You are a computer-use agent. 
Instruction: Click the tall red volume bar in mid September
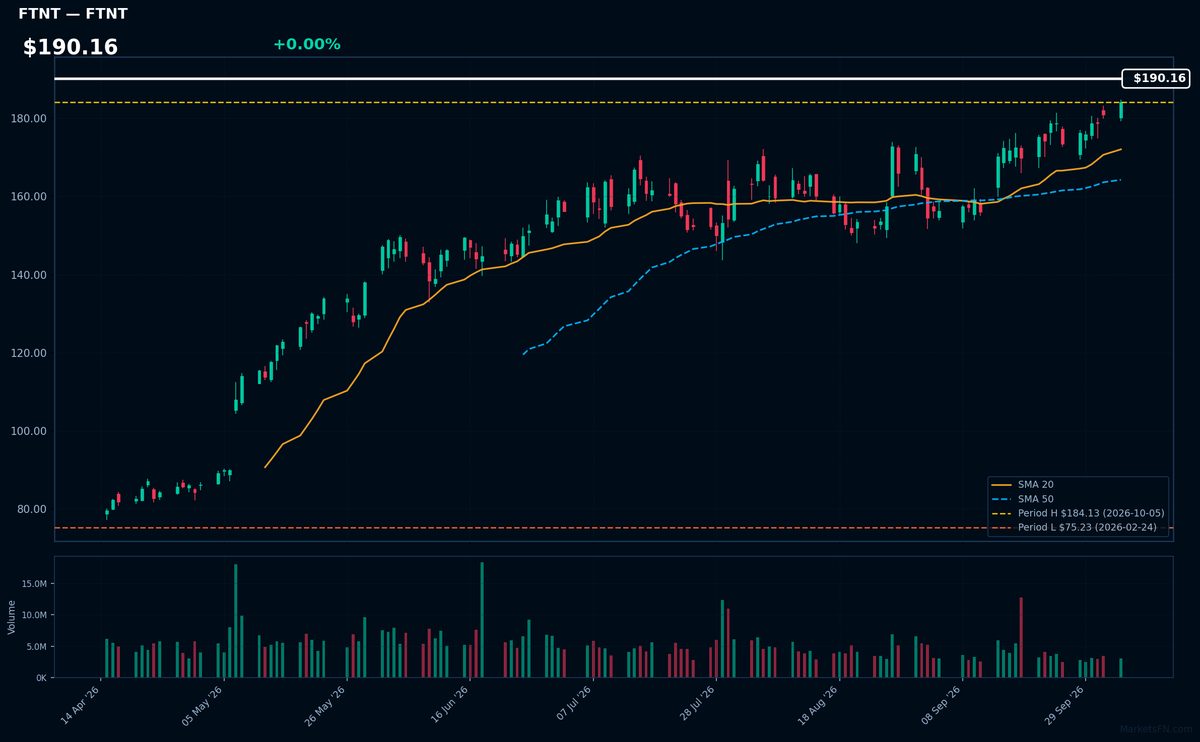(x=1021, y=638)
